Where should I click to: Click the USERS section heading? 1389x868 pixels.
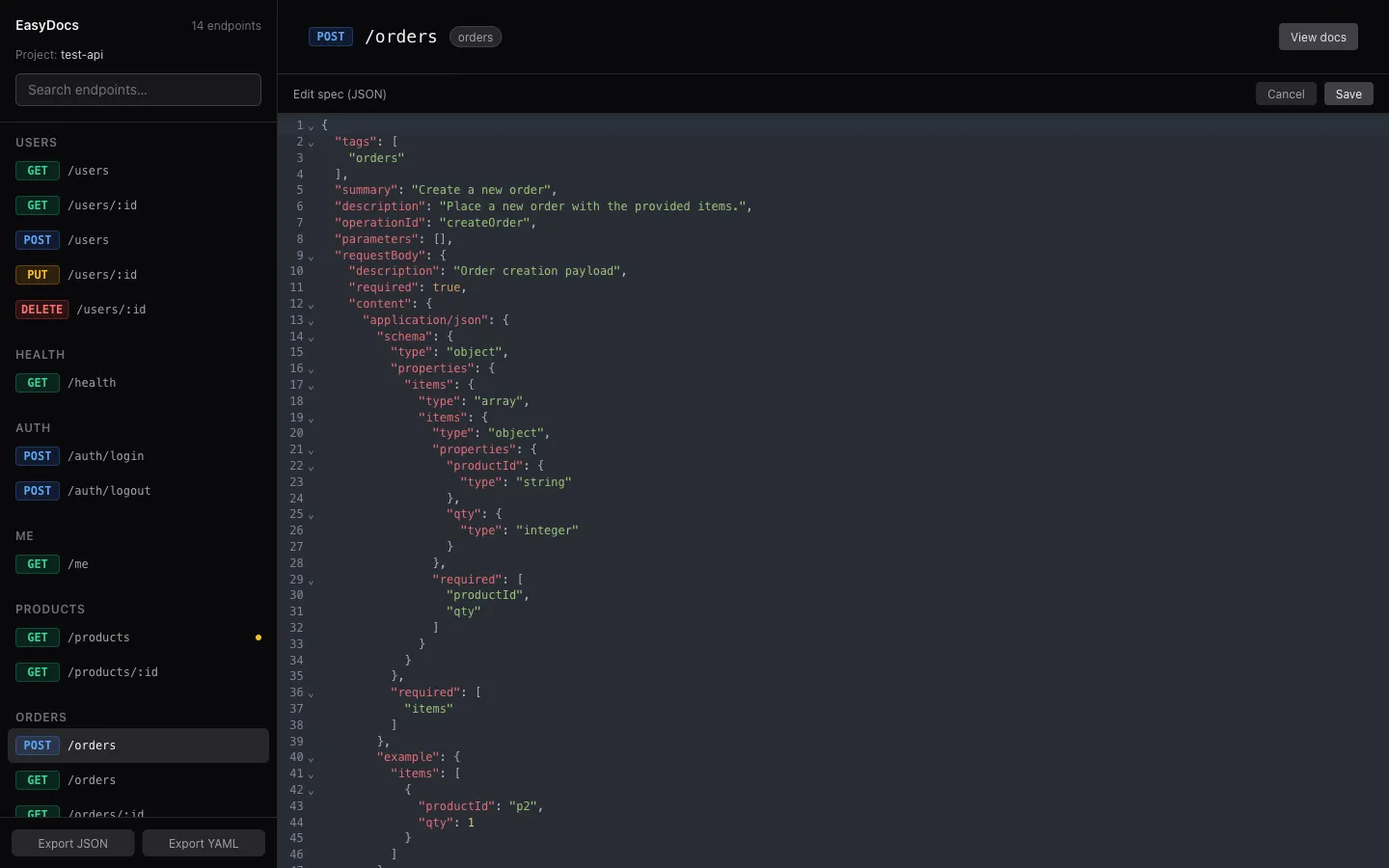pos(36,142)
